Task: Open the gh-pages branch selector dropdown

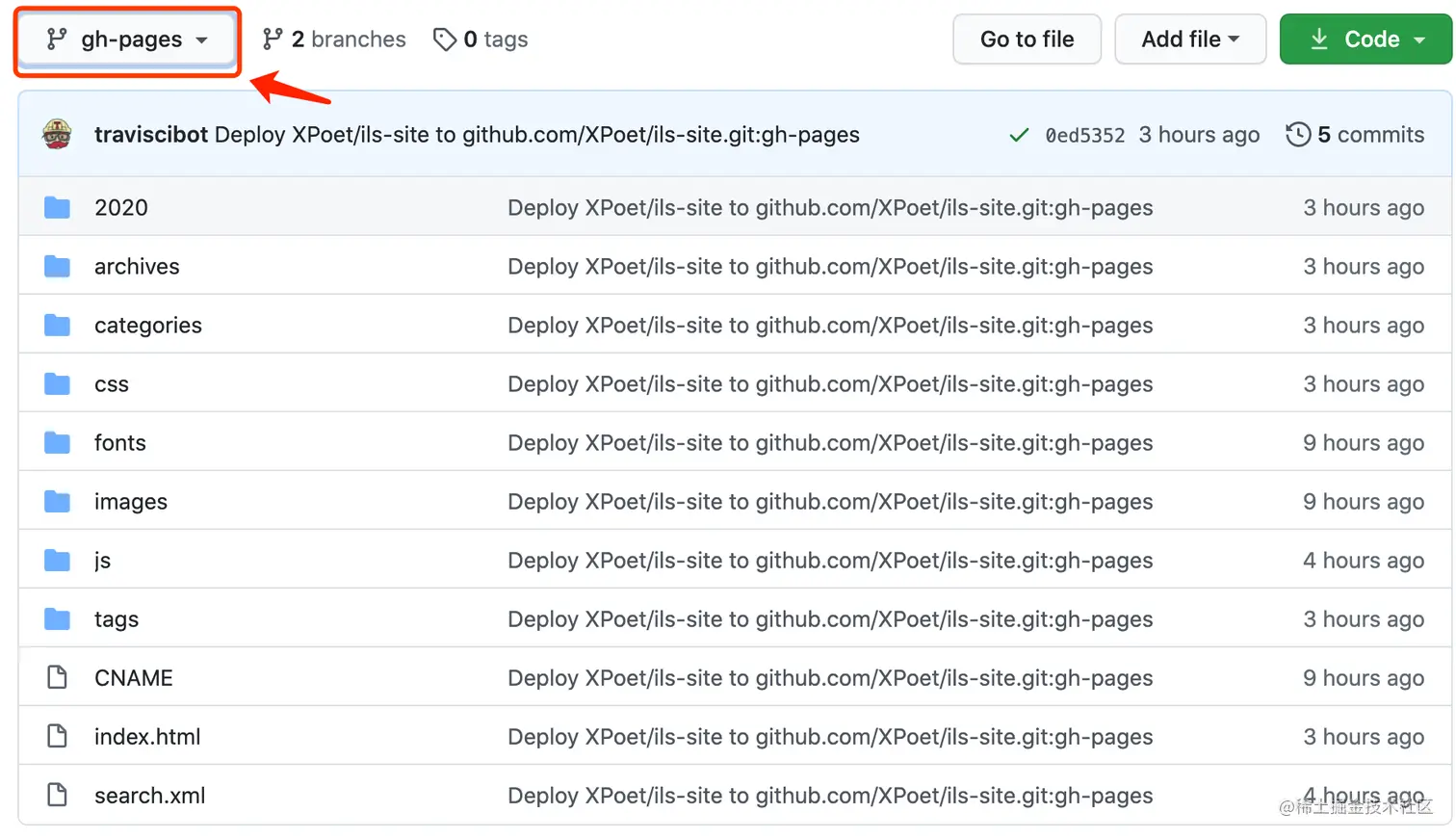Action: click(127, 39)
